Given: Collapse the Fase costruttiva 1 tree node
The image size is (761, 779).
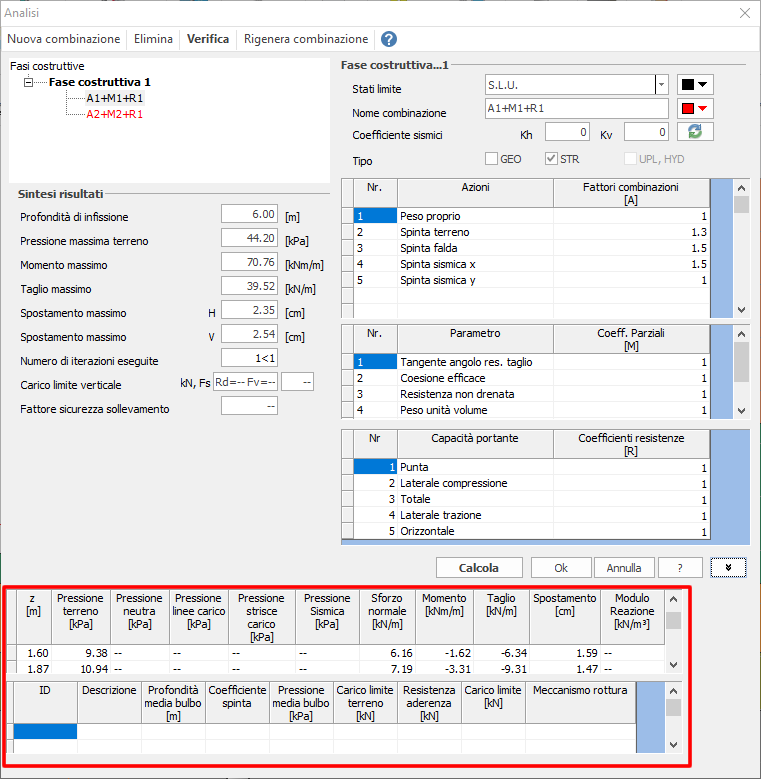Looking at the screenshot, I should pyautogui.click(x=29, y=82).
